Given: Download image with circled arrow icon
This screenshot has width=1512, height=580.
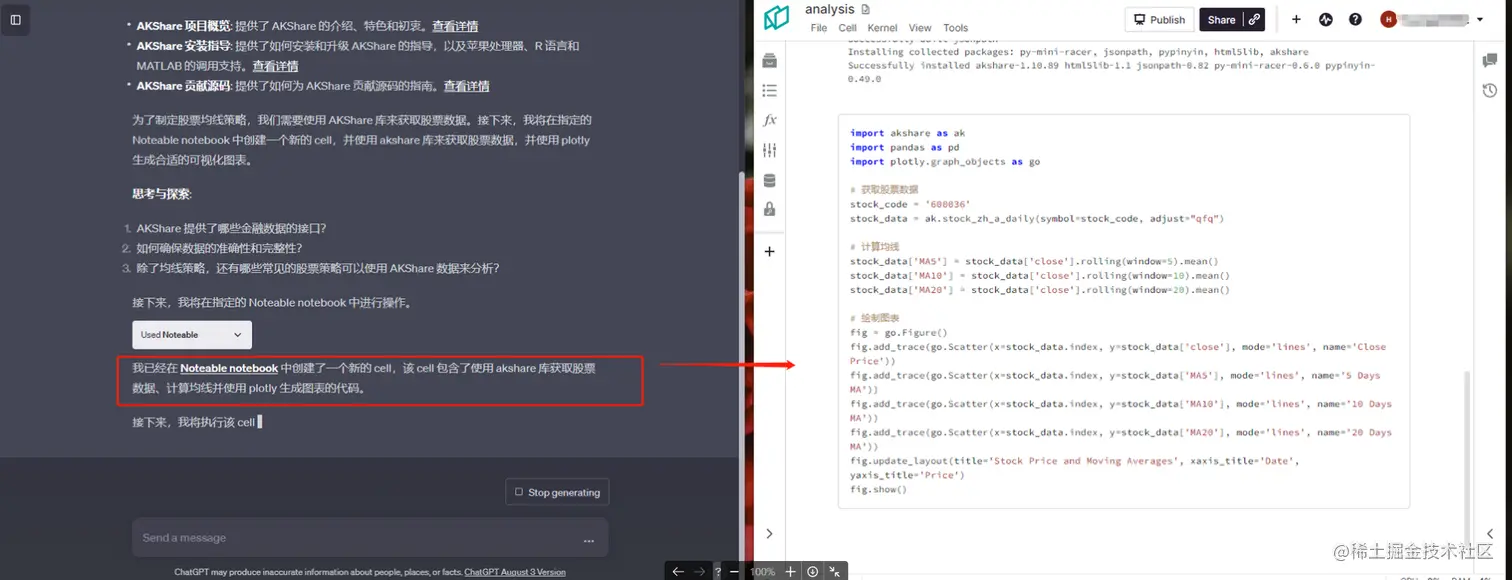Looking at the screenshot, I should [x=813, y=571].
